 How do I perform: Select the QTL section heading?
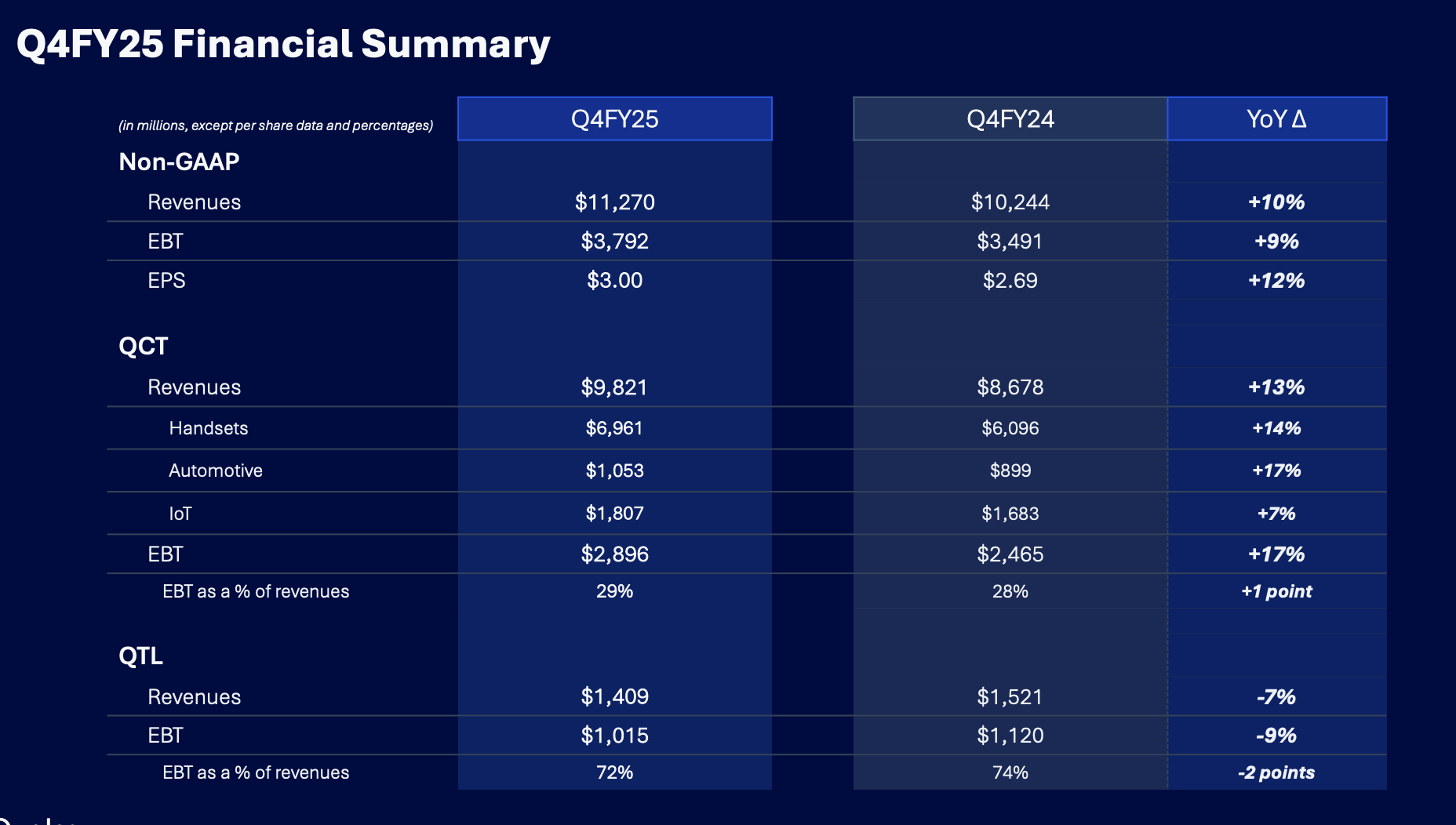[x=140, y=656]
